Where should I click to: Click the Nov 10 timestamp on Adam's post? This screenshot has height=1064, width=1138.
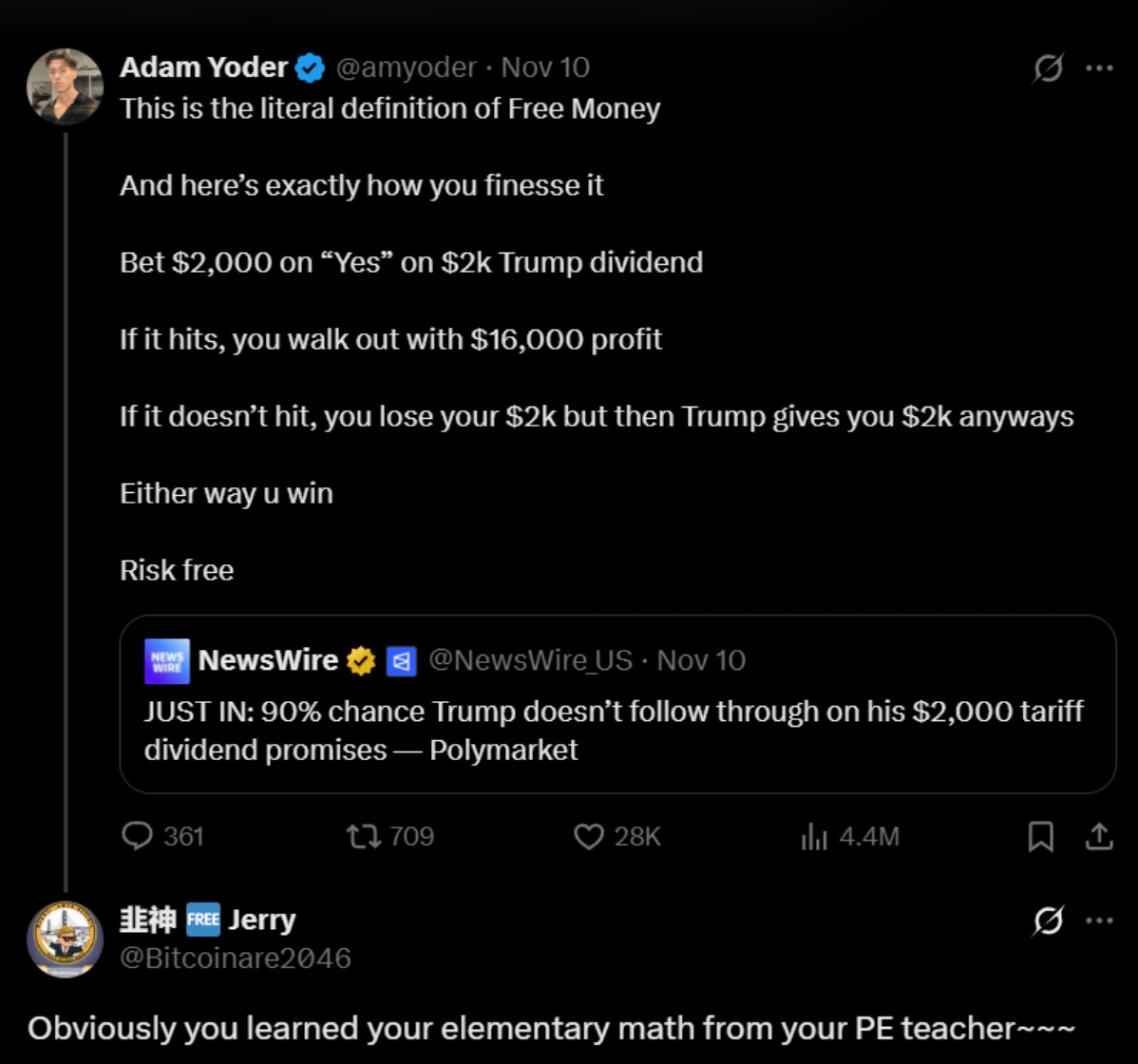tap(545, 67)
